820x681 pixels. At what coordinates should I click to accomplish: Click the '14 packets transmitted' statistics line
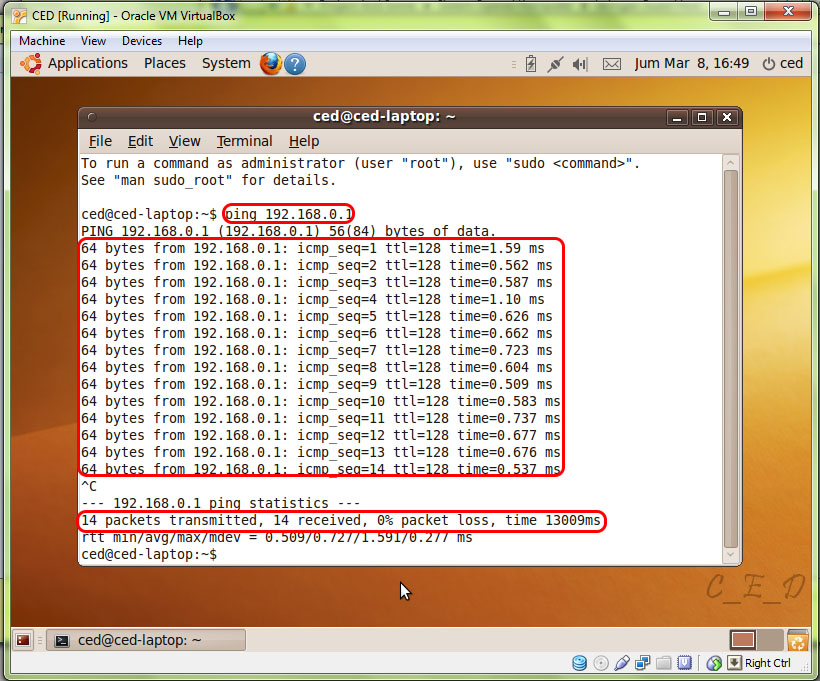point(341,520)
